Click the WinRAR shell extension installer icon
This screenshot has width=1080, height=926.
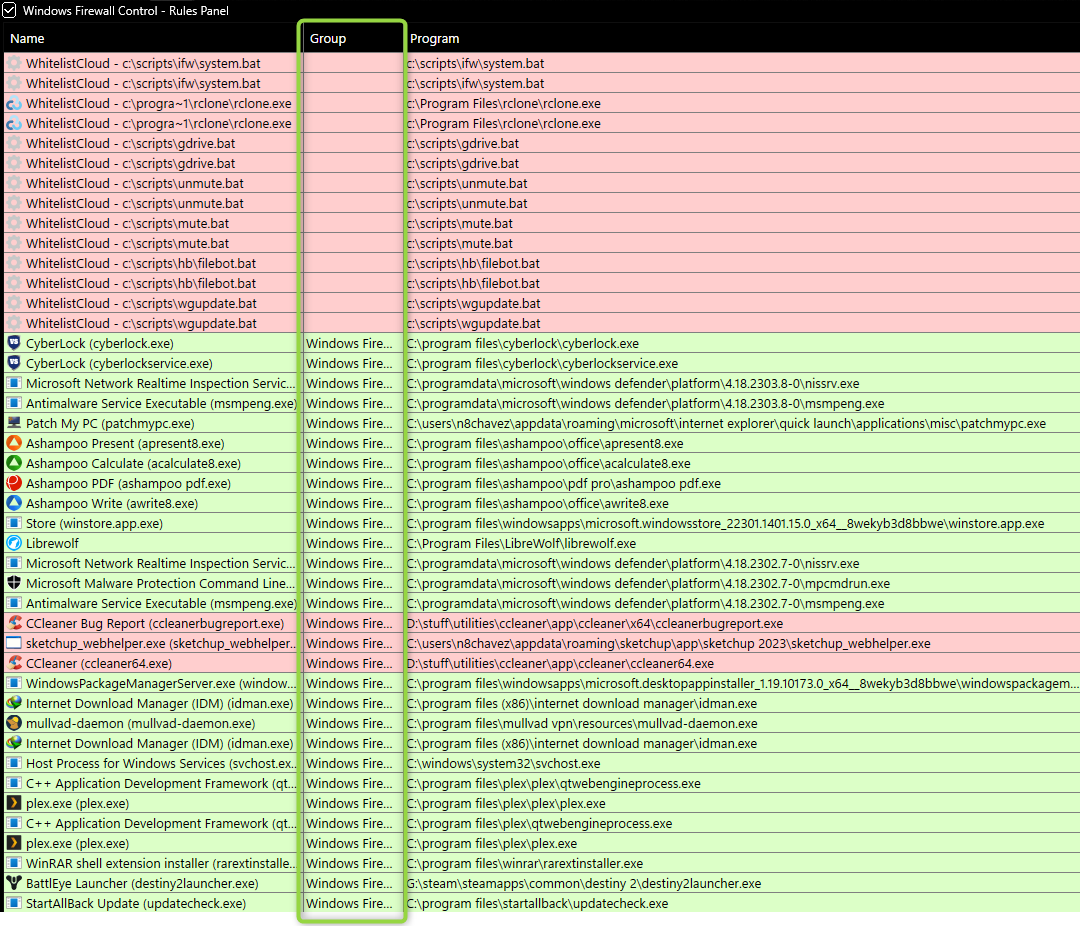click(14, 863)
